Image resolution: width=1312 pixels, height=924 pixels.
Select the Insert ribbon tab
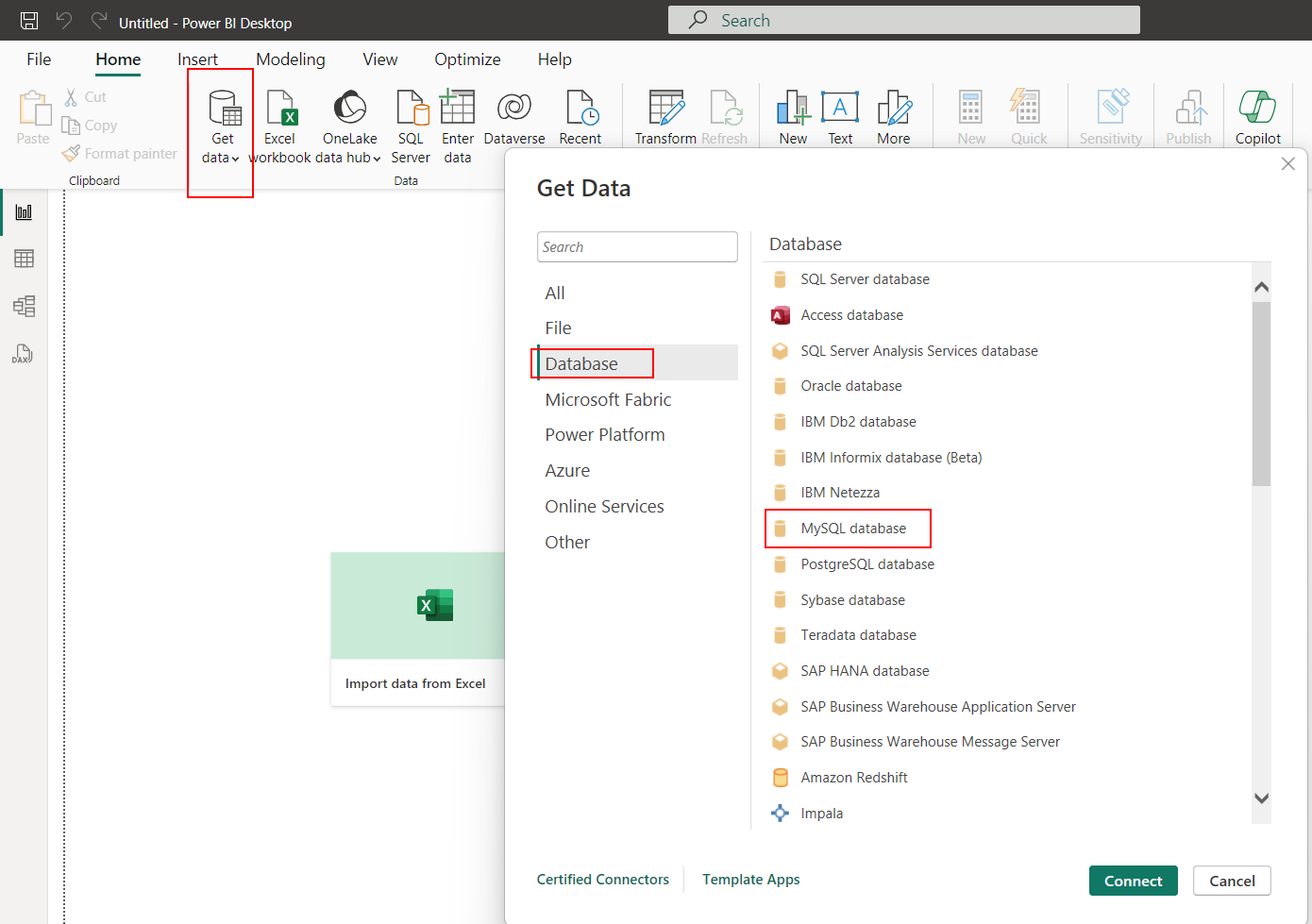pos(197,59)
